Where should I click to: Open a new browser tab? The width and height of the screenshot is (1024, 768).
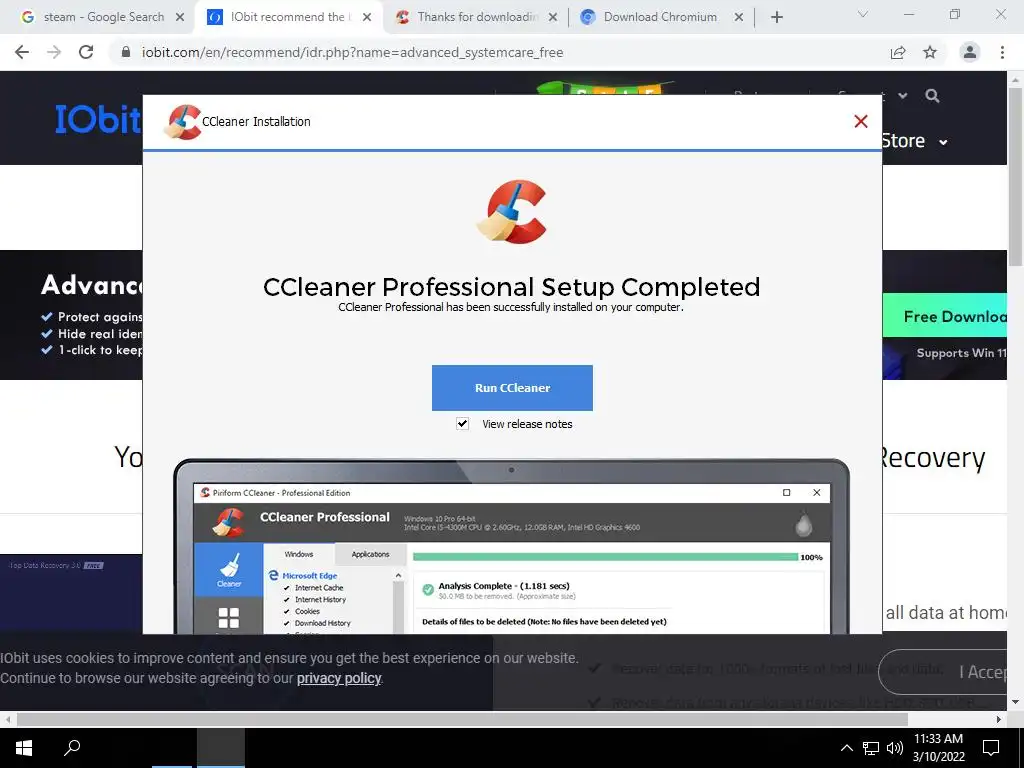click(776, 17)
